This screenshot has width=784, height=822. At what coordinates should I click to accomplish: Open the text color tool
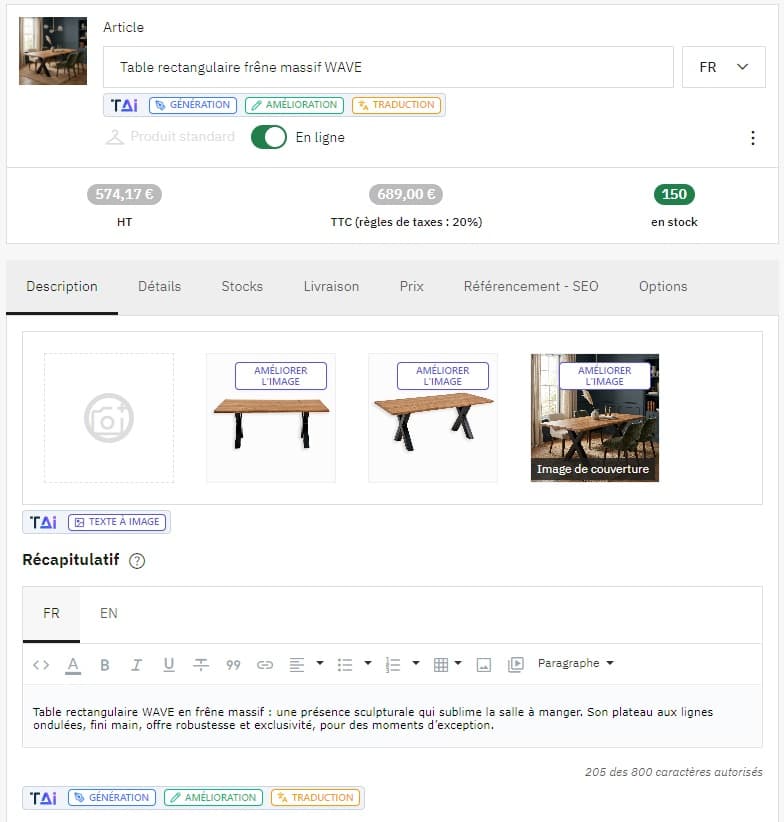coord(73,665)
